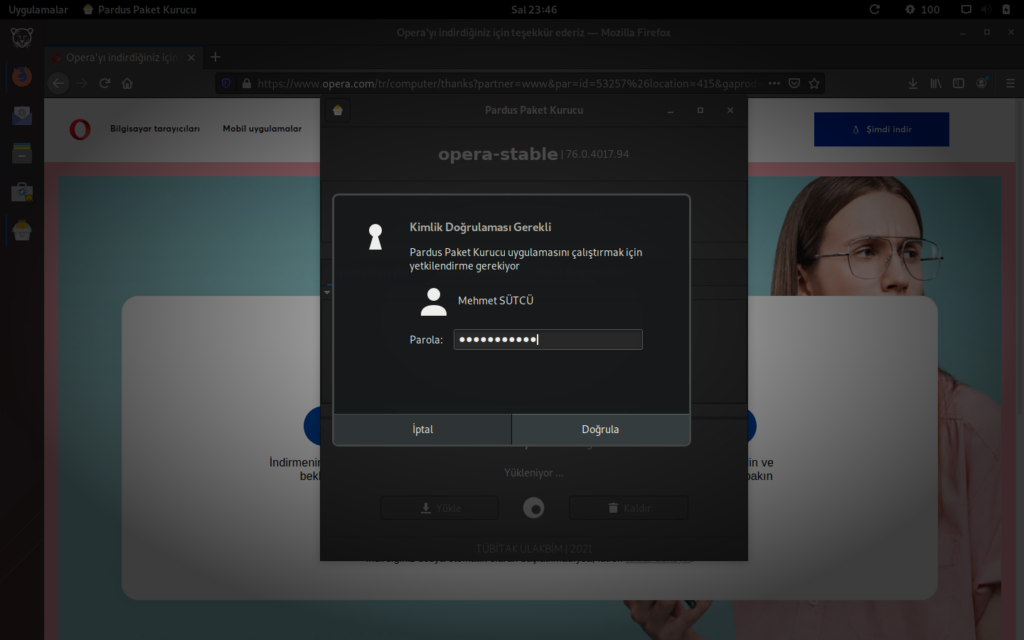
Task: Click the version number 76.0.4017.94
Action: [x=597, y=154]
